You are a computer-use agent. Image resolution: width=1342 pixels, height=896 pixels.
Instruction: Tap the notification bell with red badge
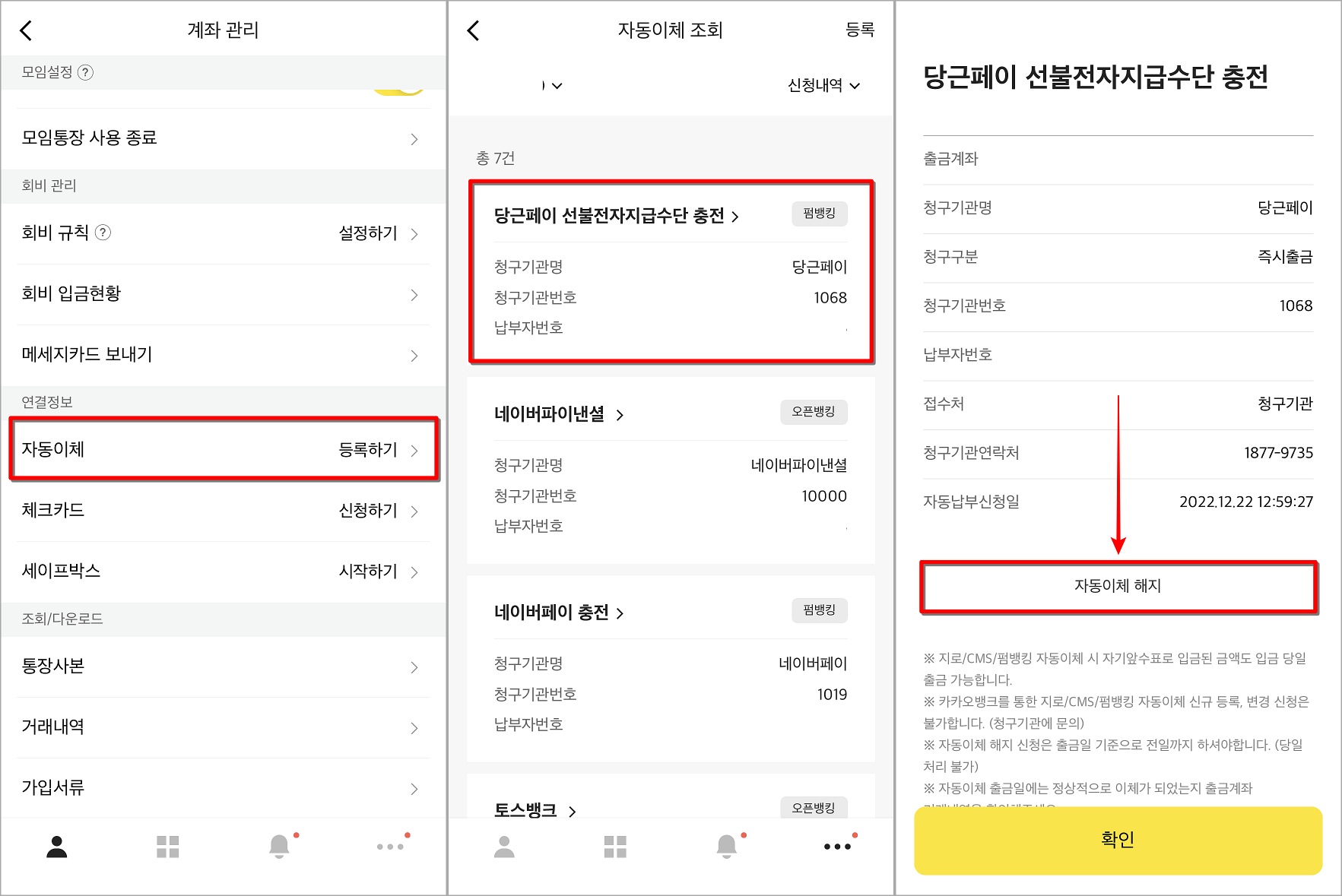(279, 845)
